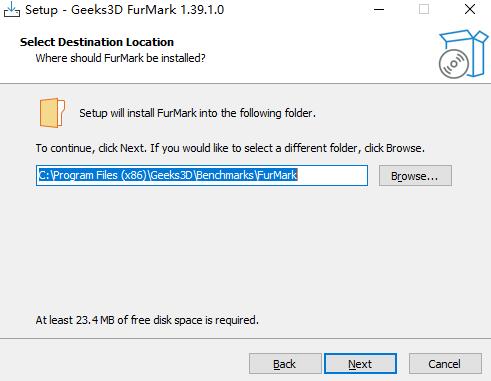
Task: Cancel the FurMark installation
Action: pos(445,364)
